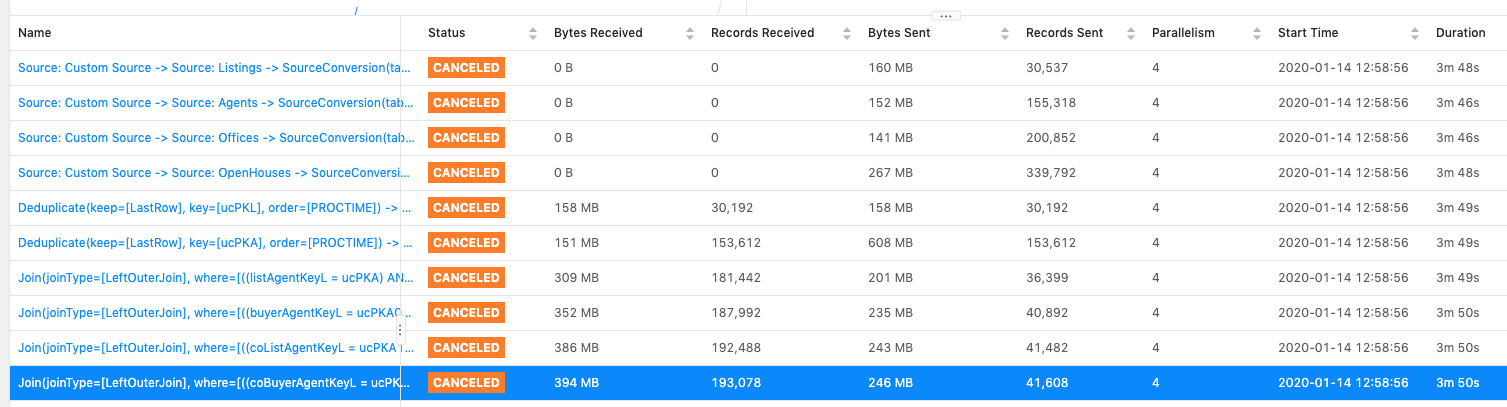Image resolution: width=1507 pixels, height=407 pixels.
Task: Click the three-dot panel handle at top
Action: click(945, 16)
